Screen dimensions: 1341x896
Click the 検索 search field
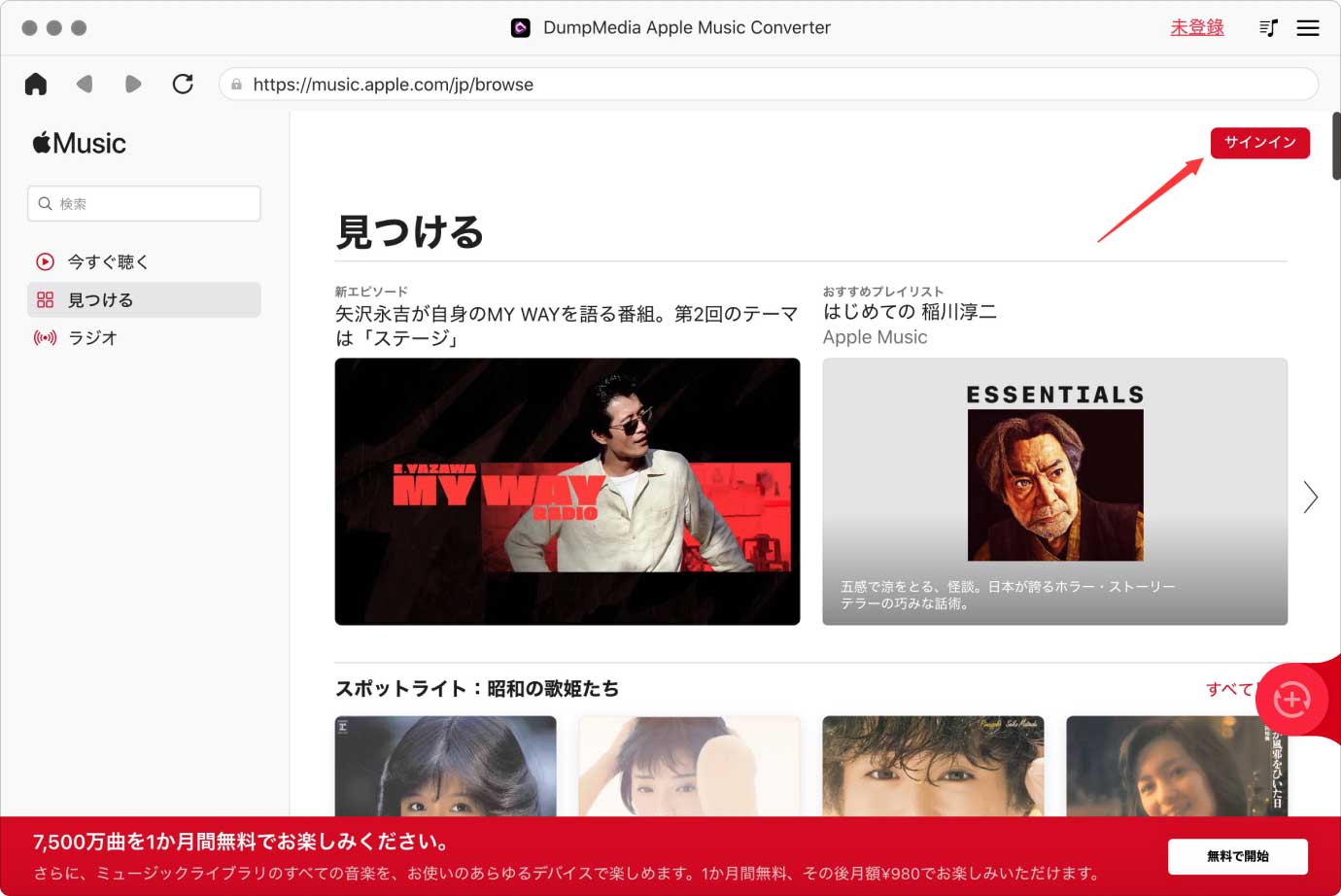[x=144, y=203]
